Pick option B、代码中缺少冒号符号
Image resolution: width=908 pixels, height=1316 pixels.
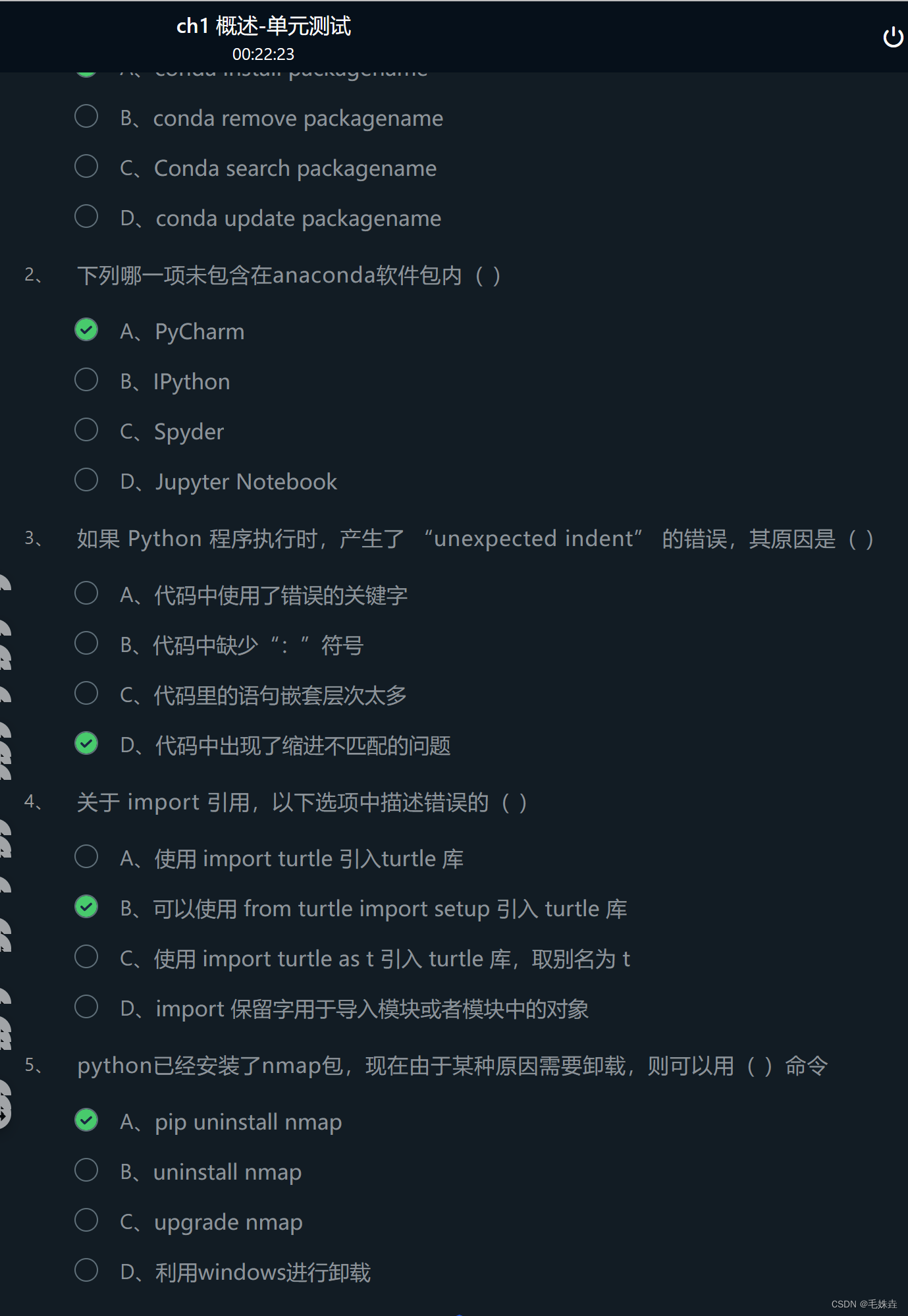click(x=86, y=642)
